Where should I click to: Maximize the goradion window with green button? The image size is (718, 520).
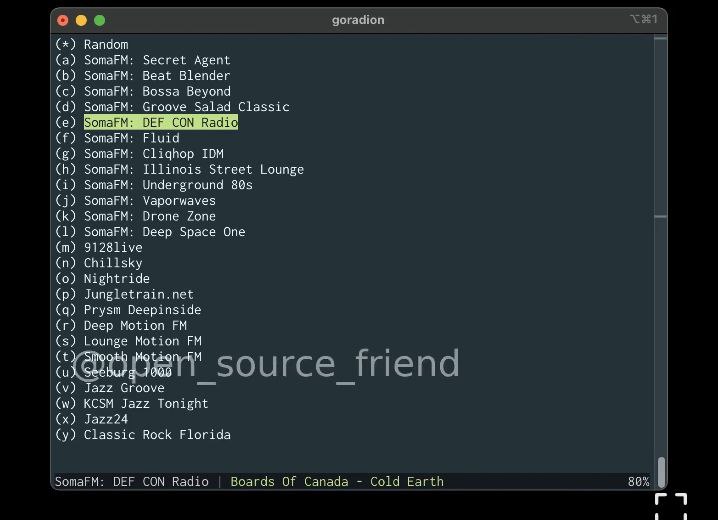click(99, 20)
